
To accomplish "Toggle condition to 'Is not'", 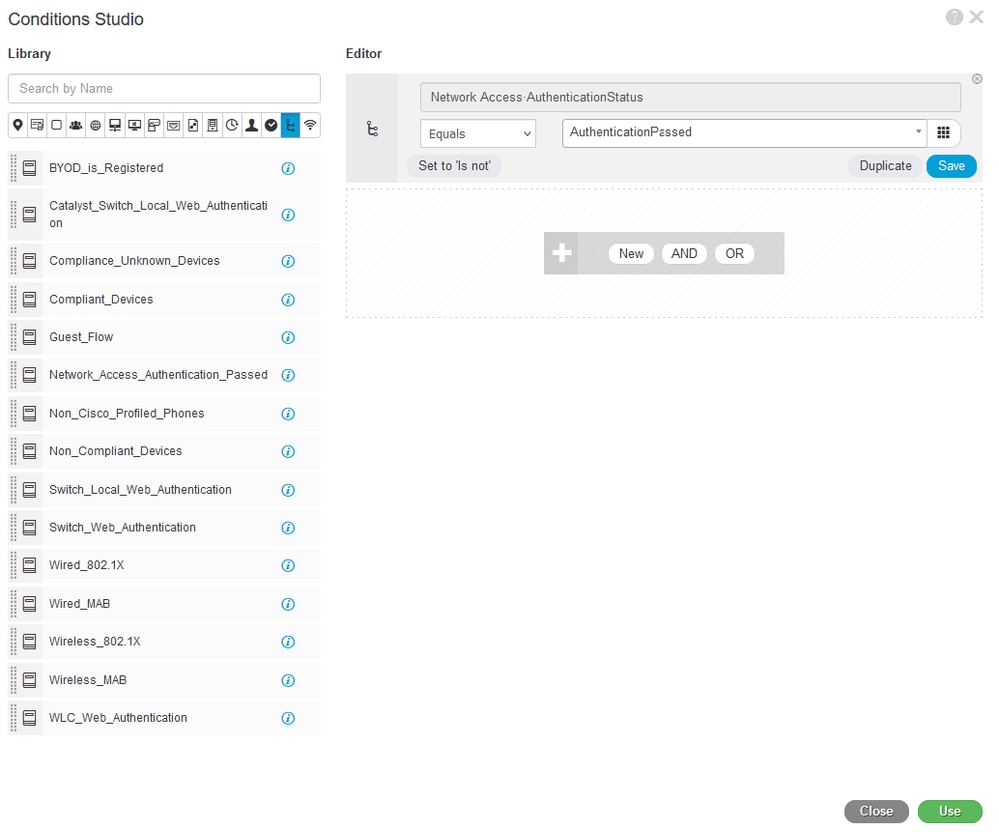I will click(454, 166).
